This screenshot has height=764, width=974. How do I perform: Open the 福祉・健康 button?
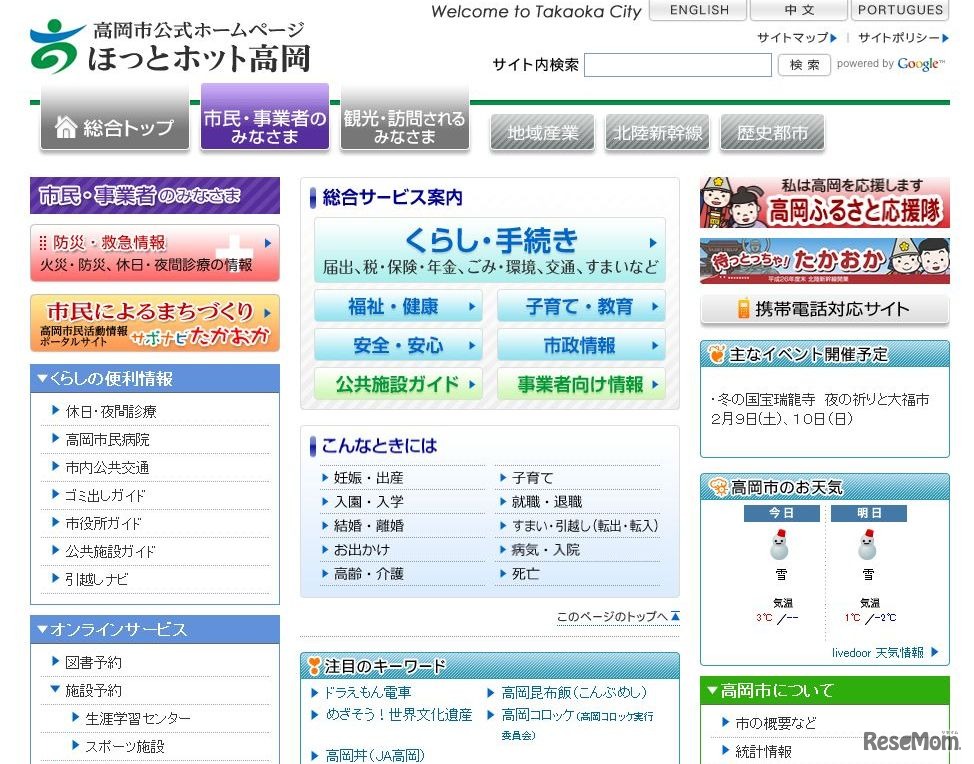398,306
